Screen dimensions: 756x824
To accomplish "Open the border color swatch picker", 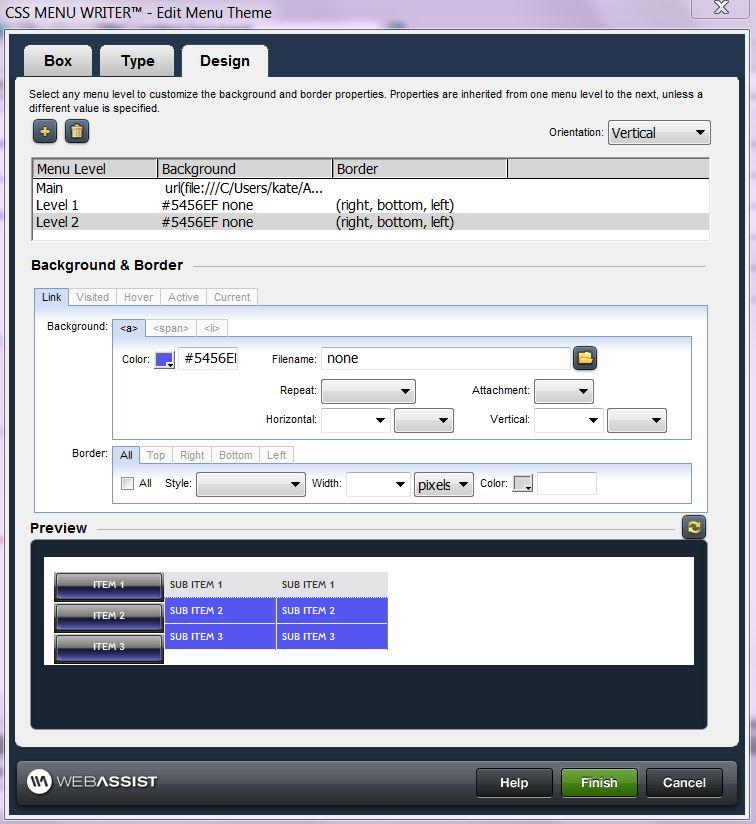I will (523, 483).
